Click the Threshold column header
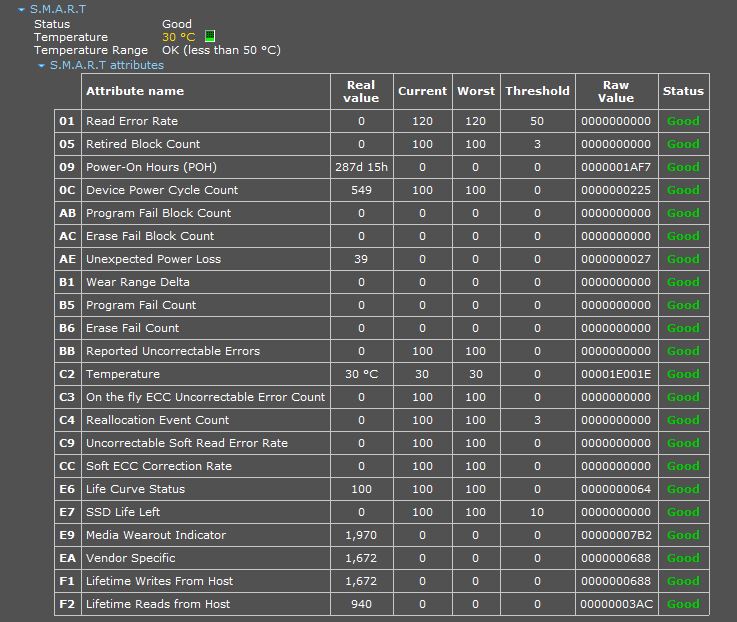The width and height of the screenshot is (737, 622). click(x=537, y=91)
